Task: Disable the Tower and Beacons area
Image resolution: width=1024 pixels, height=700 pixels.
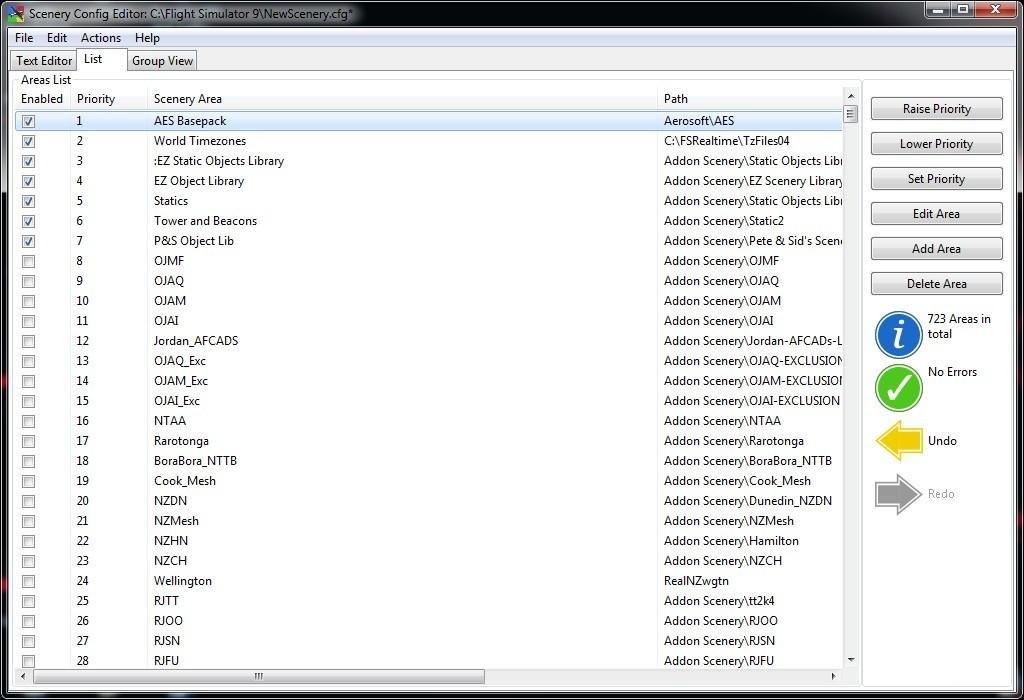Action: 28,221
